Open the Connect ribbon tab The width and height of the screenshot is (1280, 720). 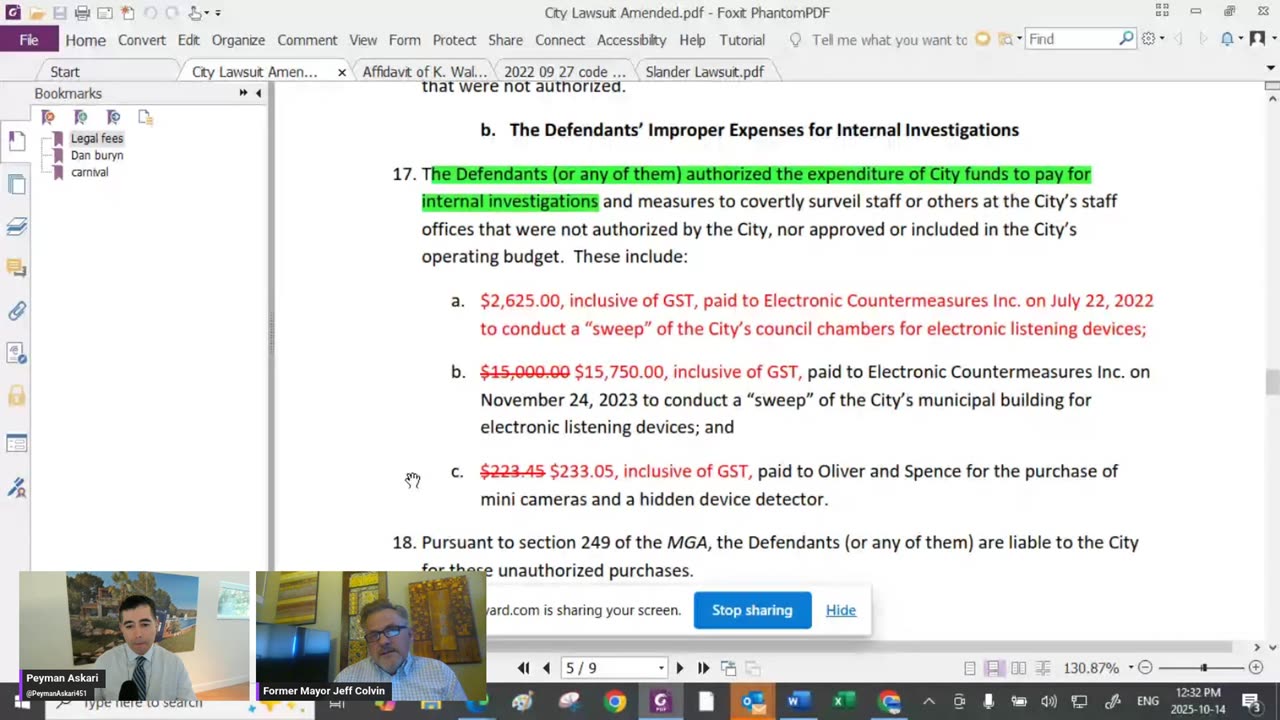point(560,40)
